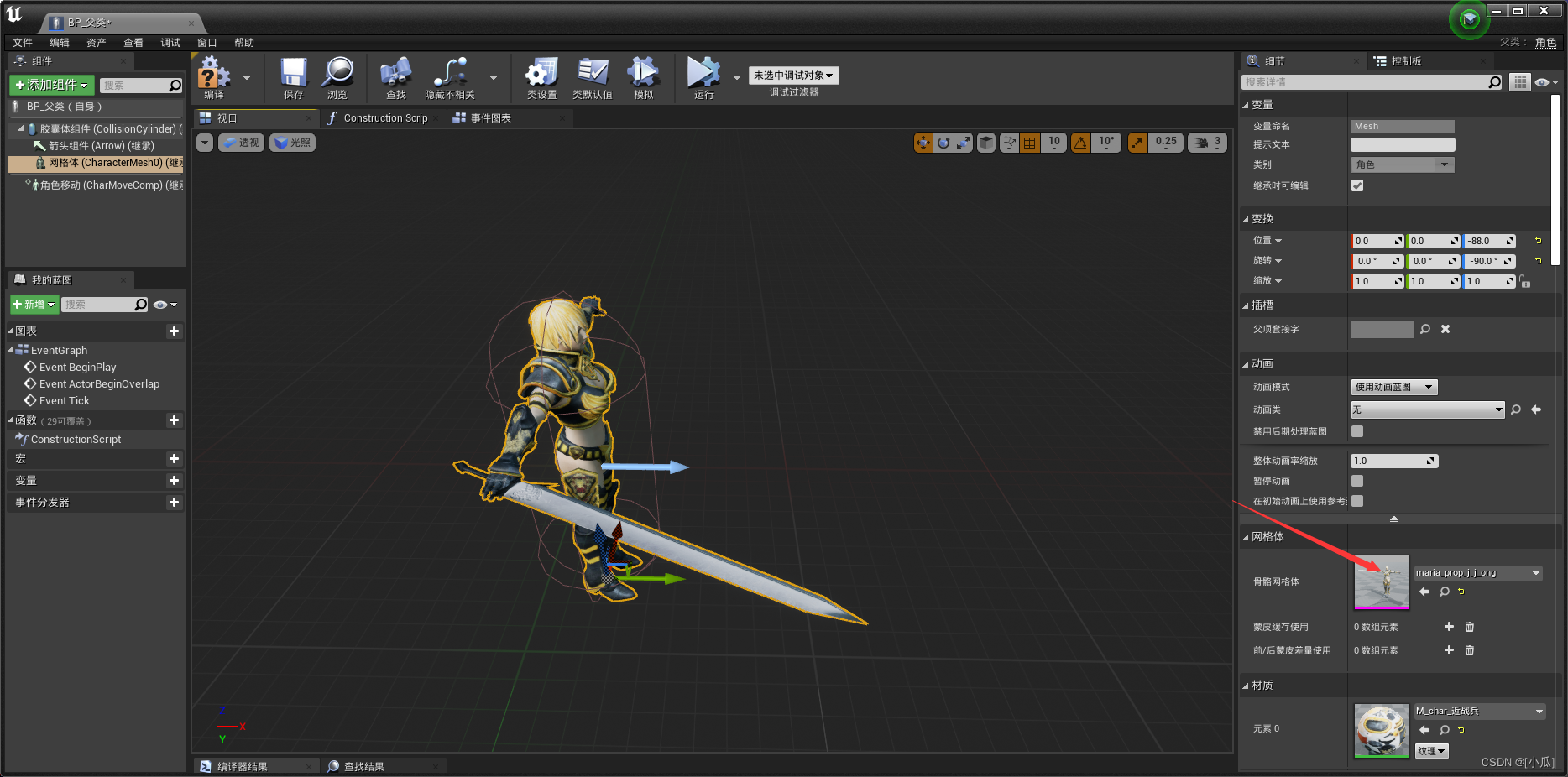Reset location (位置) to default arrow
The image size is (1568, 777).
1539,241
